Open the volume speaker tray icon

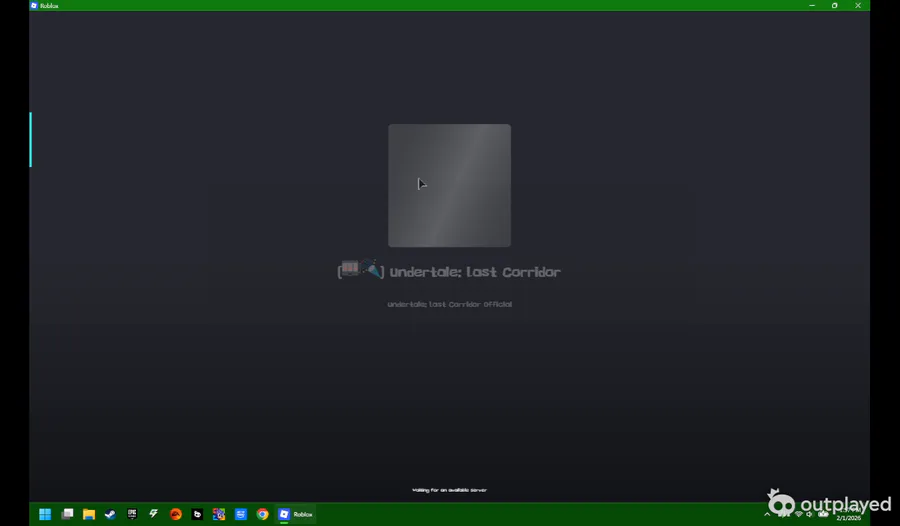tap(810, 514)
